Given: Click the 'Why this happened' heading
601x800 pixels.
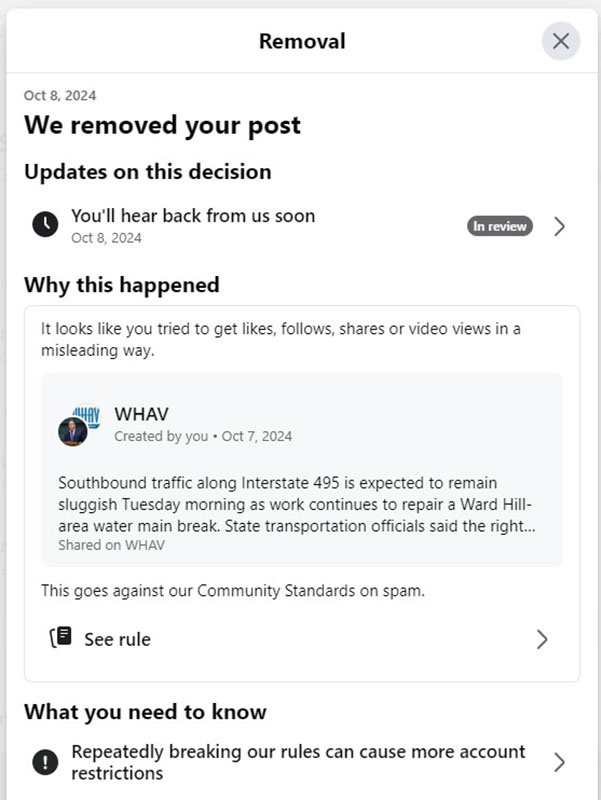Looking at the screenshot, I should [x=121, y=285].
